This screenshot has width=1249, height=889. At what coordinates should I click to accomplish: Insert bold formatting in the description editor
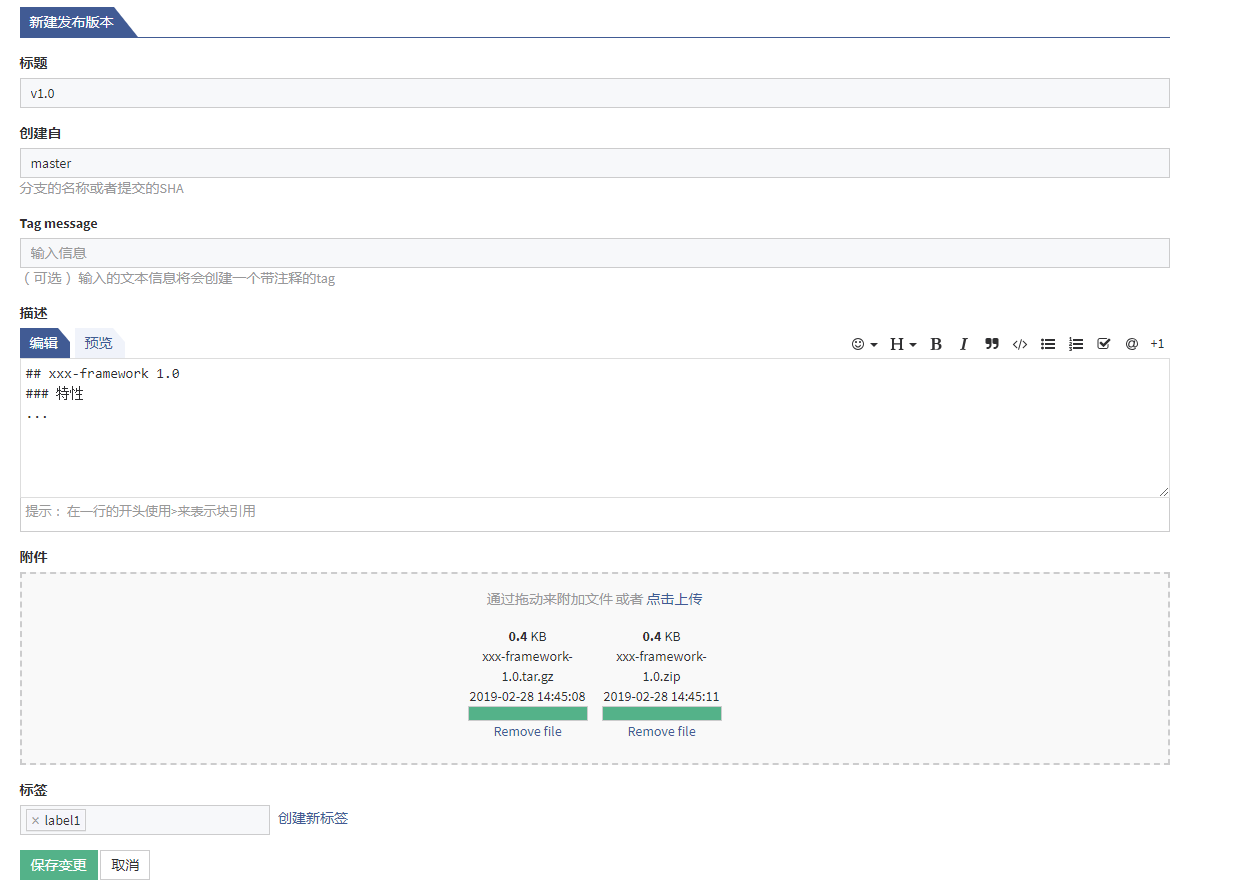(935, 344)
